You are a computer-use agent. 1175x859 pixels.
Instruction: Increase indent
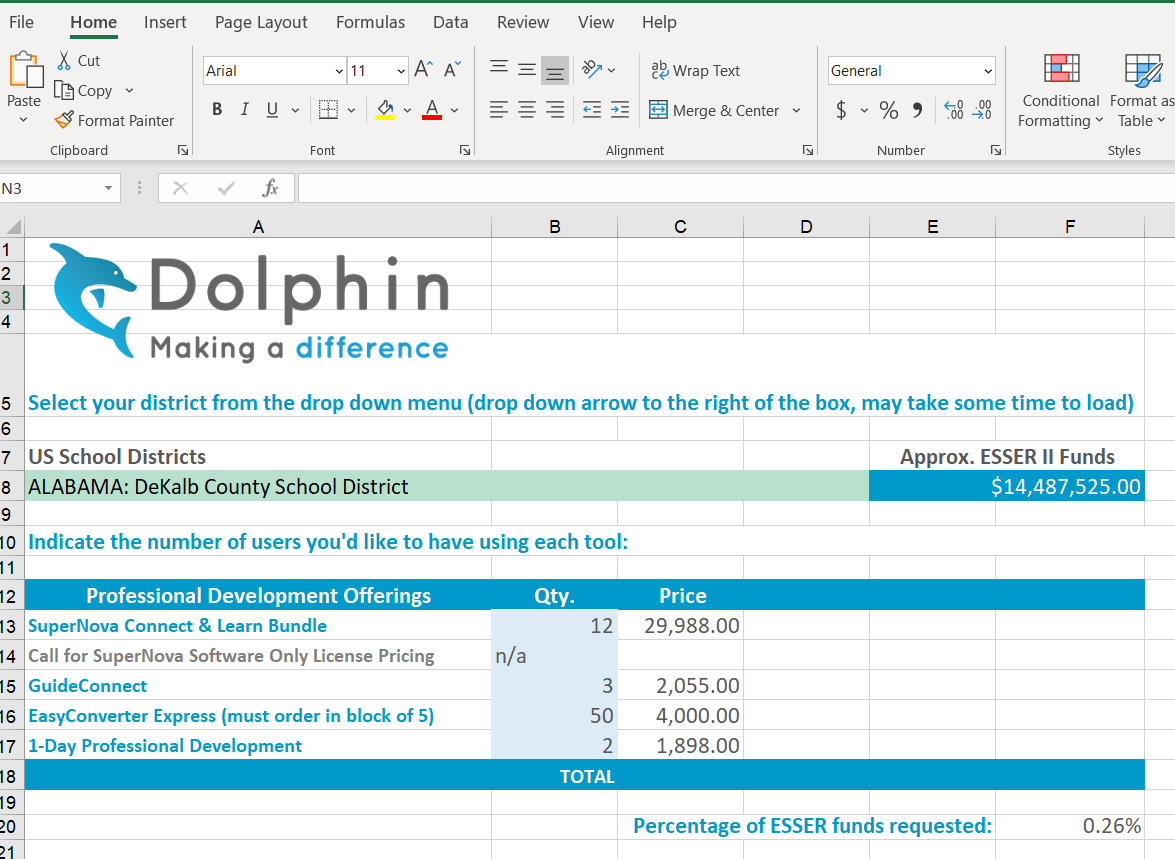pyautogui.click(x=620, y=110)
